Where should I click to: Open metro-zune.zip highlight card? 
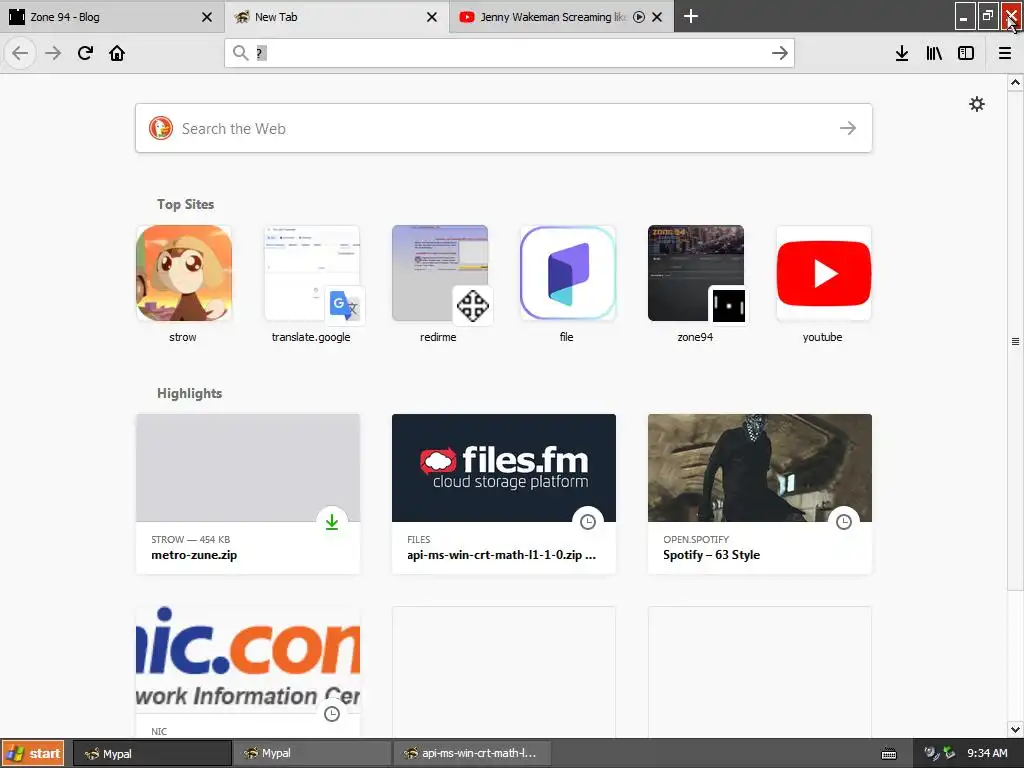248,494
